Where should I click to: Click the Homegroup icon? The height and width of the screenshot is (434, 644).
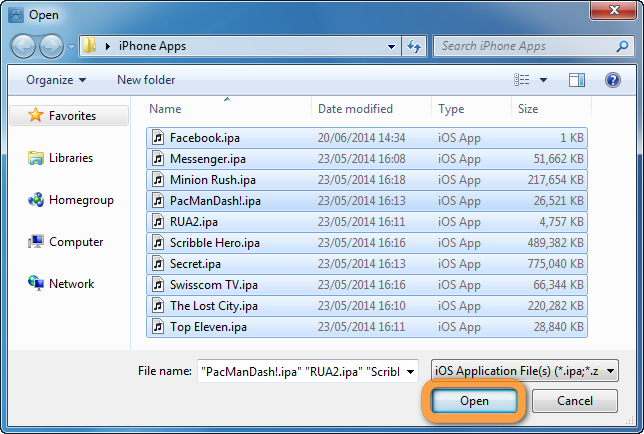[36, 200]
